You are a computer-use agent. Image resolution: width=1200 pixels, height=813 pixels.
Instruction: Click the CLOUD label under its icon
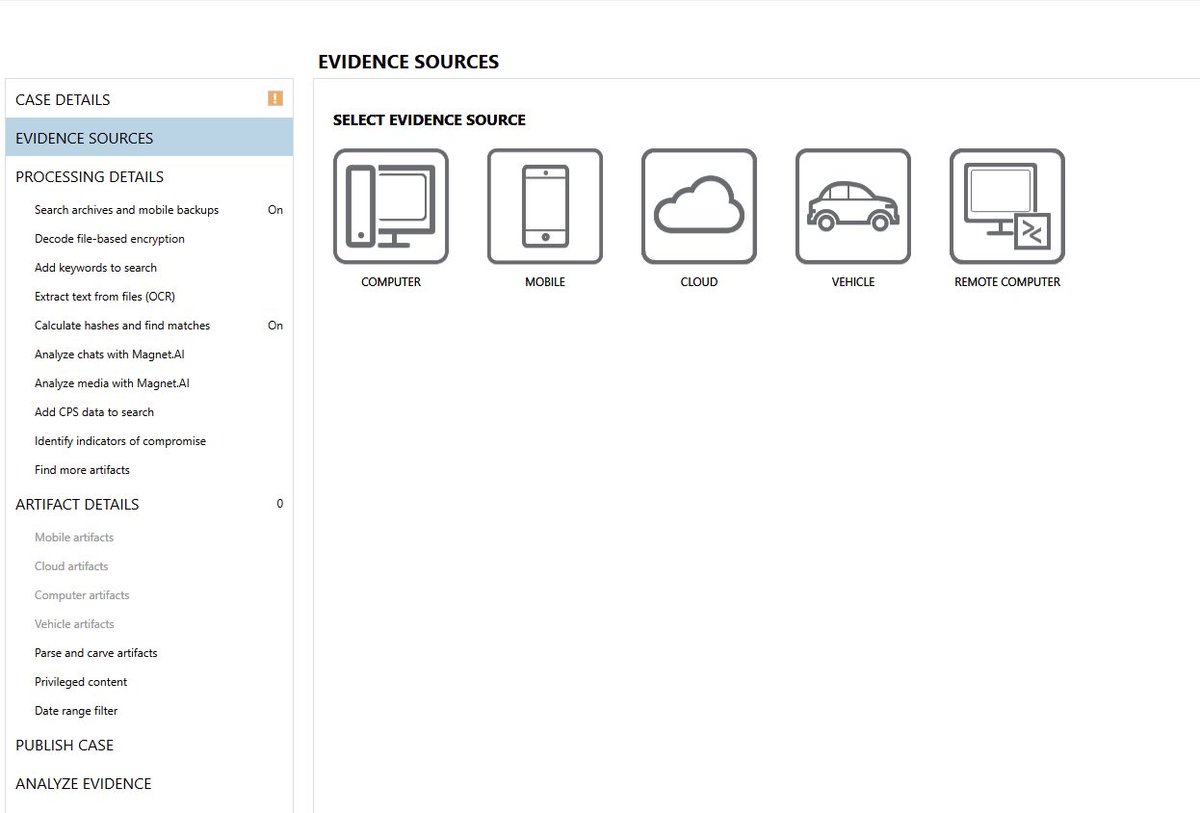(699, 282)
